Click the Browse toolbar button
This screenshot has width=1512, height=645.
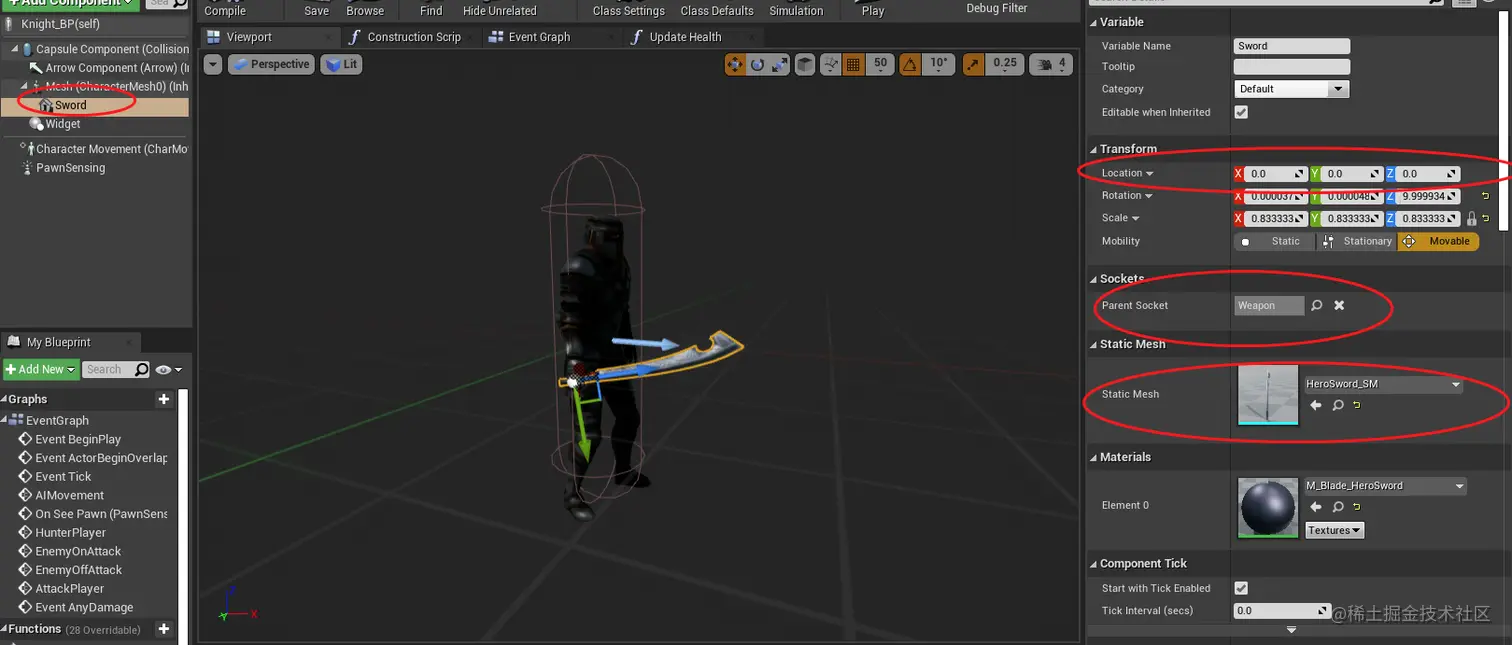pos(365,10)
